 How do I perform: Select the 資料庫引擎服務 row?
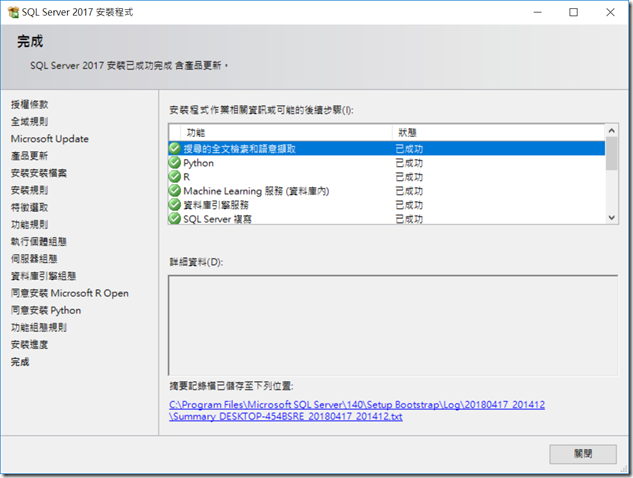point(387,205)
